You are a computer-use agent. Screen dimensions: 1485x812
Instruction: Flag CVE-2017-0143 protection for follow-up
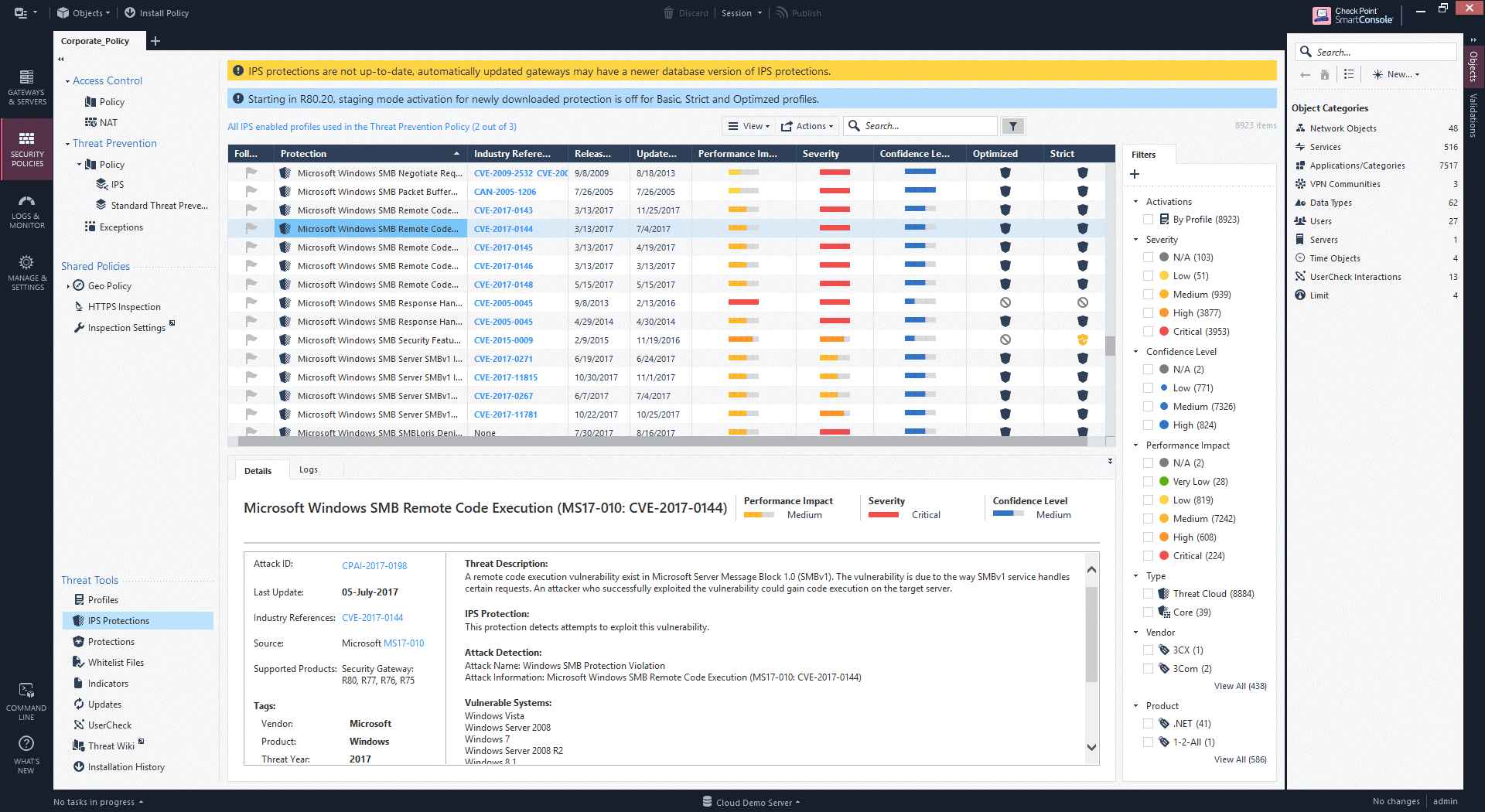[x=251, y=210]
